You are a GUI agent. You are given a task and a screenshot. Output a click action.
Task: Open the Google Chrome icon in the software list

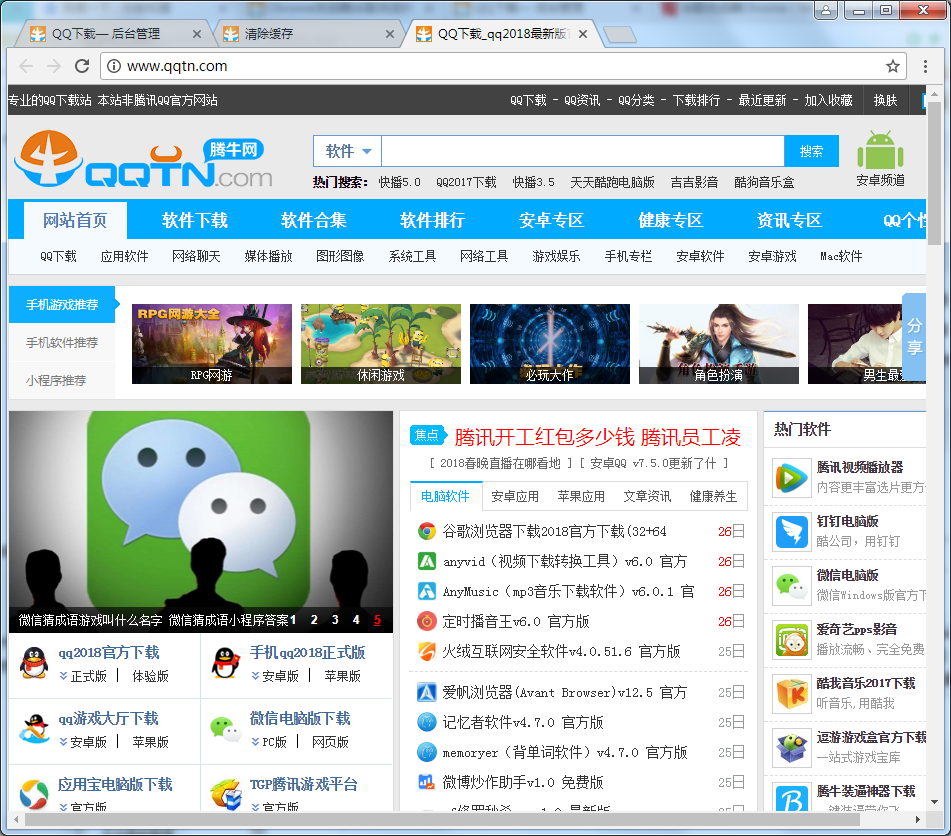click(x=427, y=531)
